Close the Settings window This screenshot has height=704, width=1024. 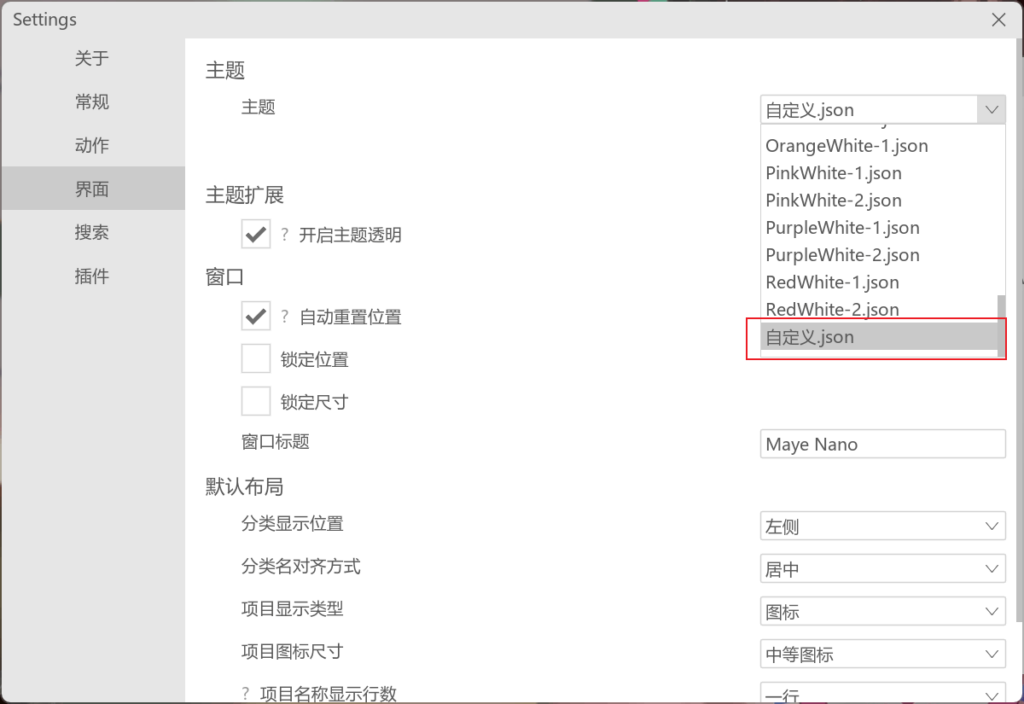pos(998,20)
